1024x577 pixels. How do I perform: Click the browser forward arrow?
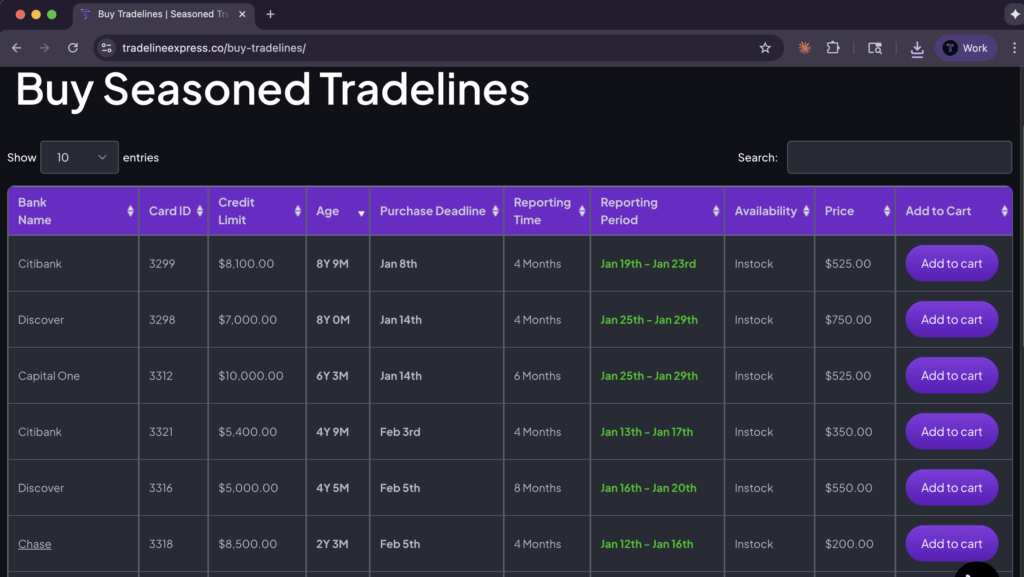pos(44,48)
